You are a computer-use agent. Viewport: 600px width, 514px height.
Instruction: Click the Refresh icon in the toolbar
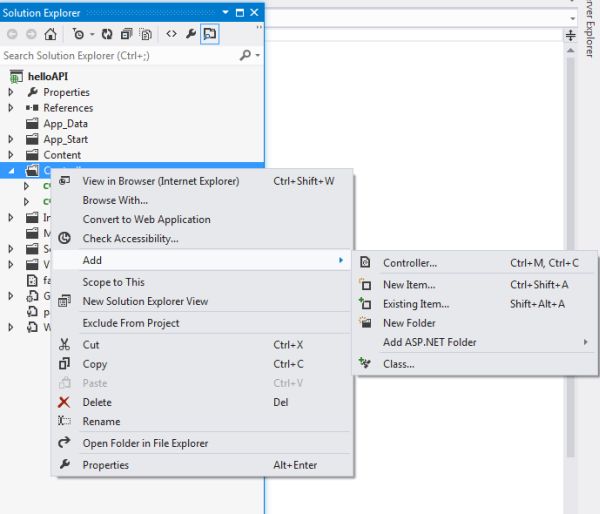[107, 34]
